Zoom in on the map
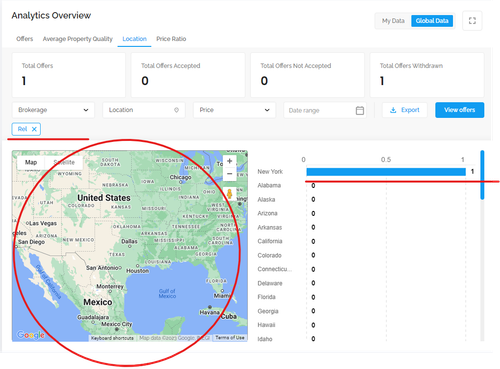The height and width of the screenshot is (369, 500). 229,161
